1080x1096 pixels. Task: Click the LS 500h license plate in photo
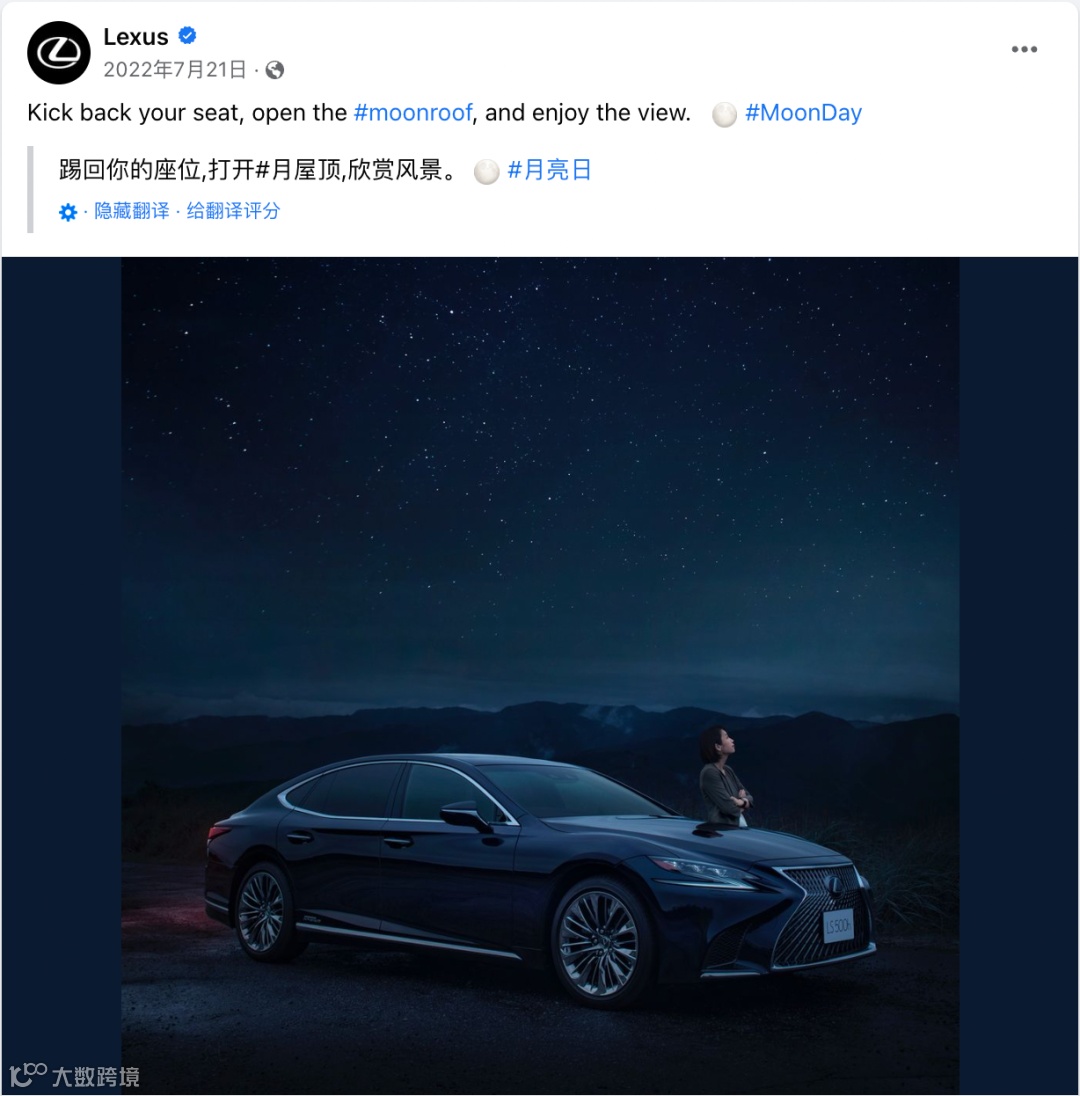click(838, 926)
